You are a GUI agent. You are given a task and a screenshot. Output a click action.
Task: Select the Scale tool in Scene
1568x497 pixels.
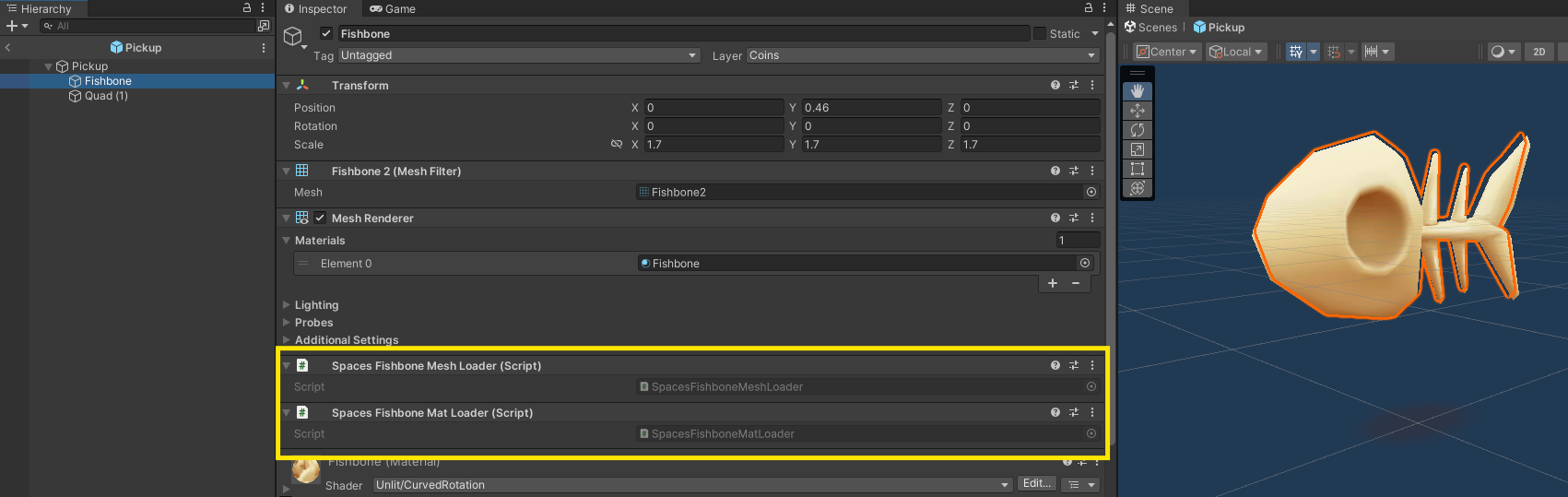pyautogui.click(x=1137, y=149)
